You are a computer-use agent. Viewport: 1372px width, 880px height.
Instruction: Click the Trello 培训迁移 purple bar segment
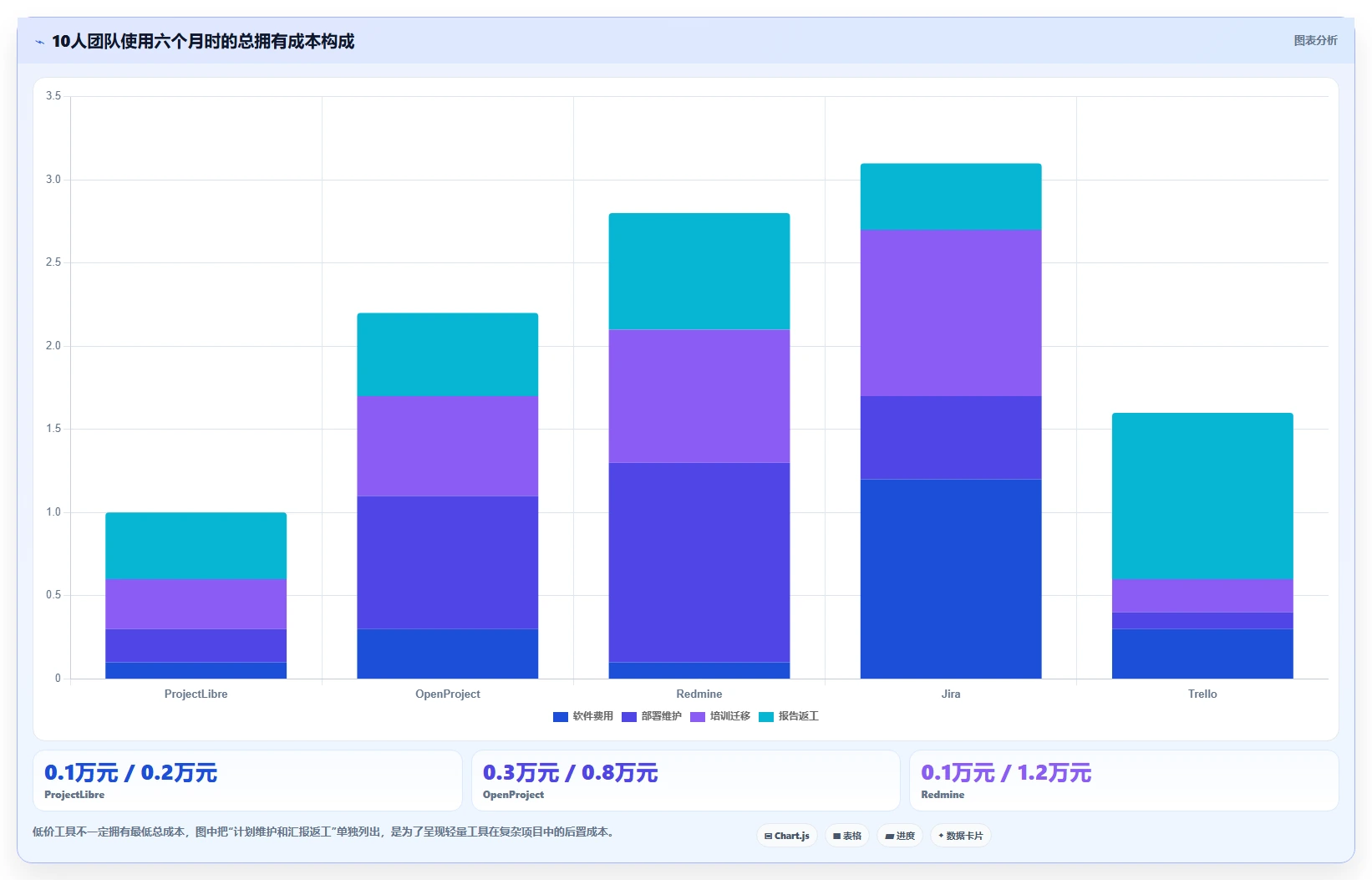(1202, 596)
